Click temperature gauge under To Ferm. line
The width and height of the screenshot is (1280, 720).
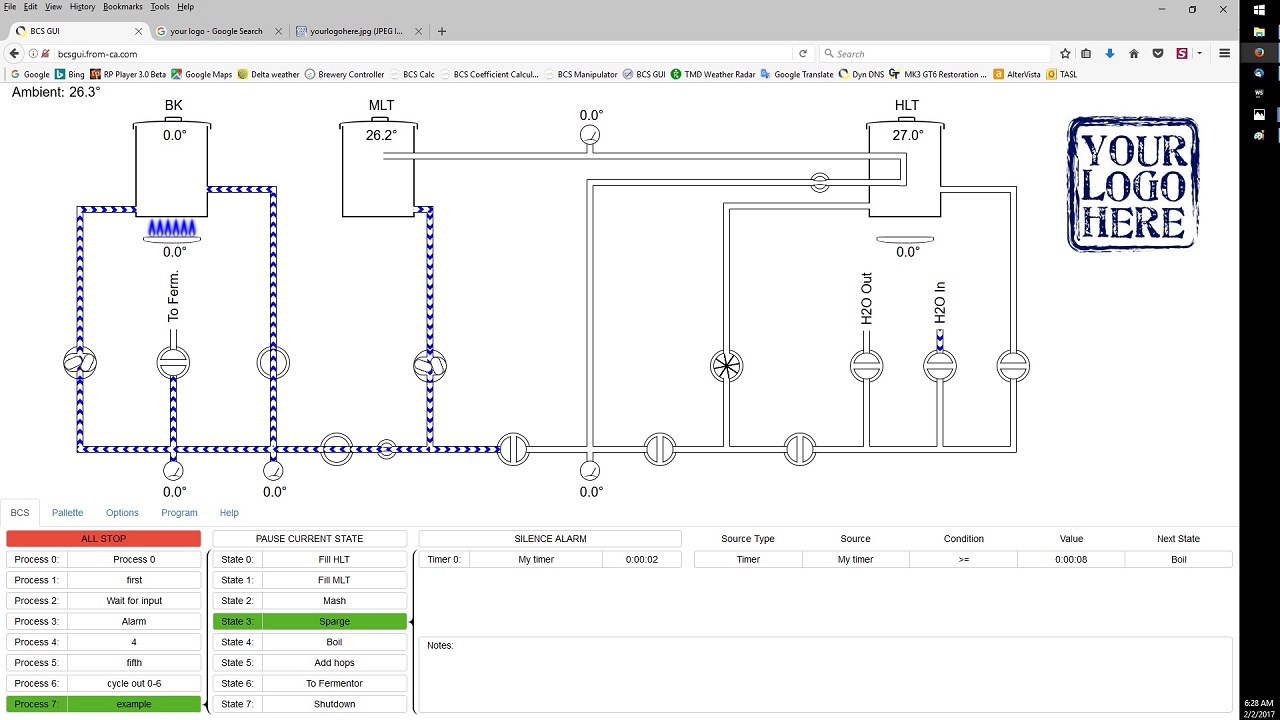click(173, 470)
